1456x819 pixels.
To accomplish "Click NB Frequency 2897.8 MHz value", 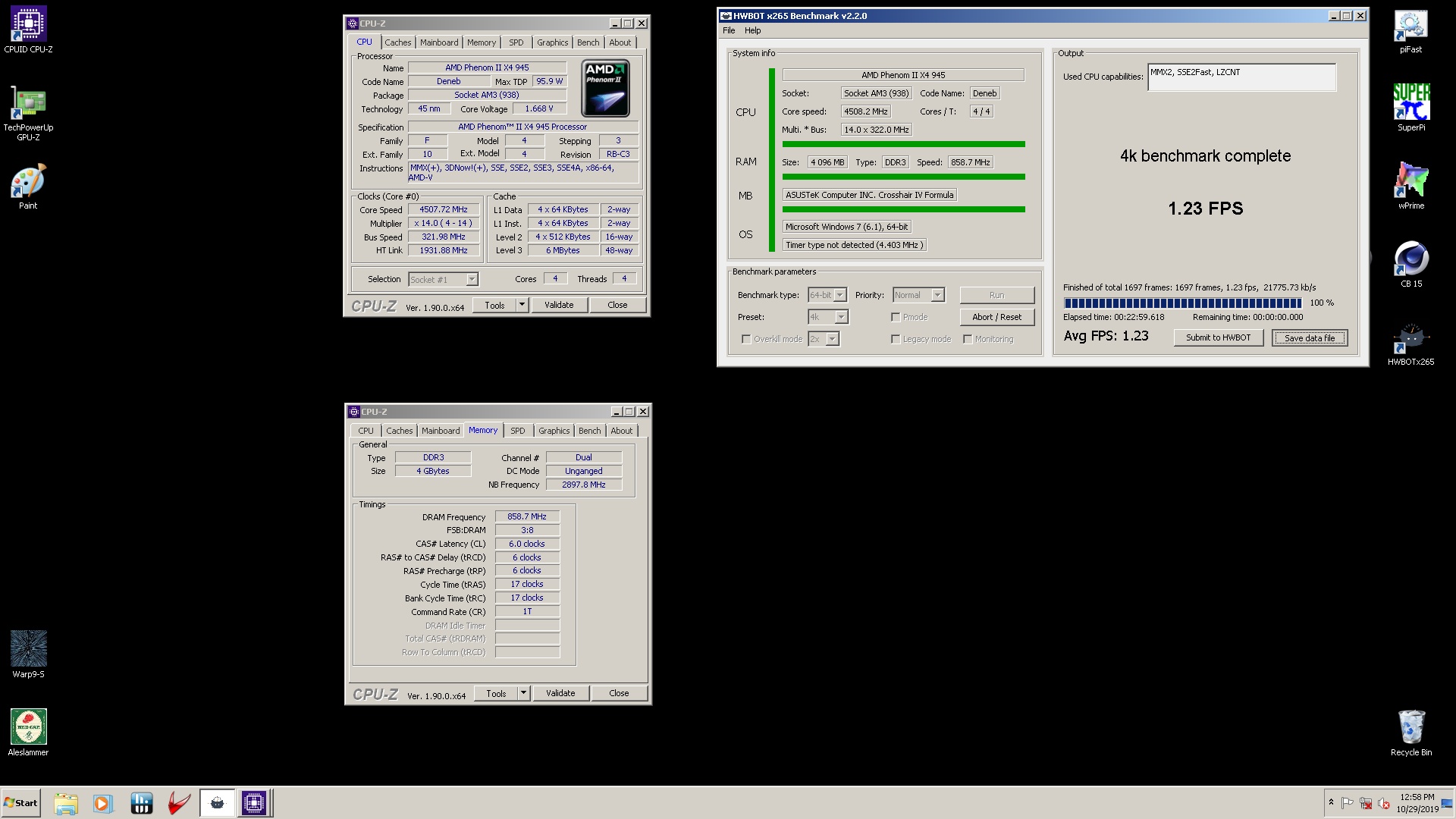I will (584, 485).
